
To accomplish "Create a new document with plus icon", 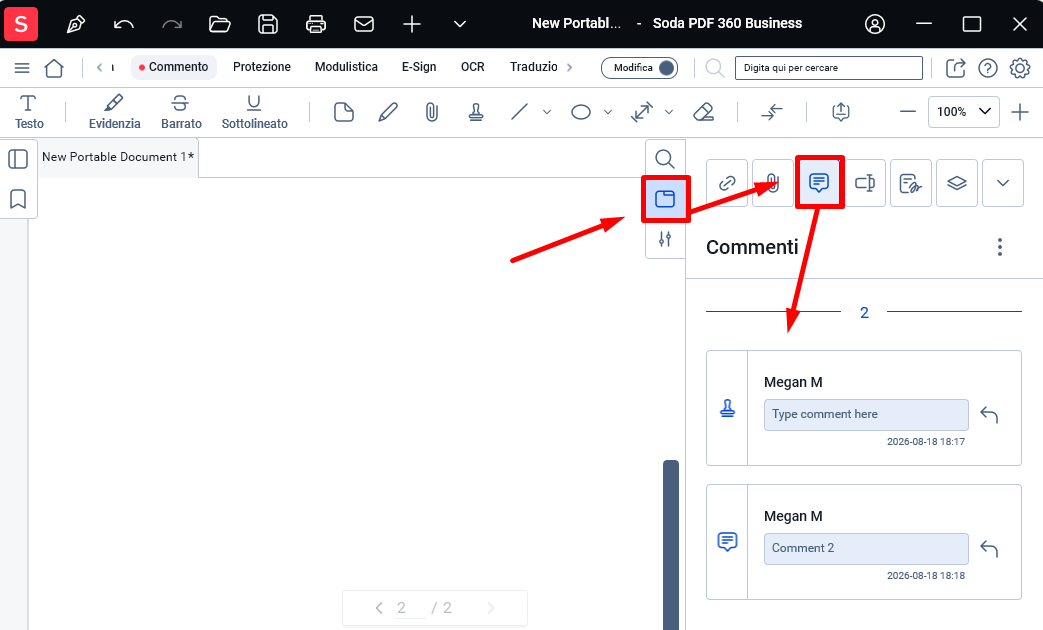I will 412,25.
